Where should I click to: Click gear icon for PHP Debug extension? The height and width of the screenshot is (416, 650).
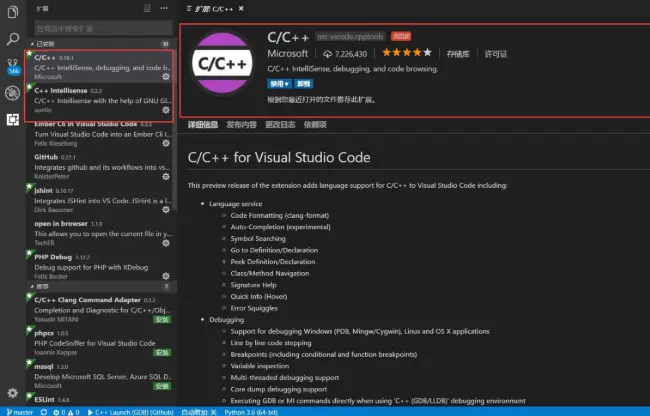[166, 276]
